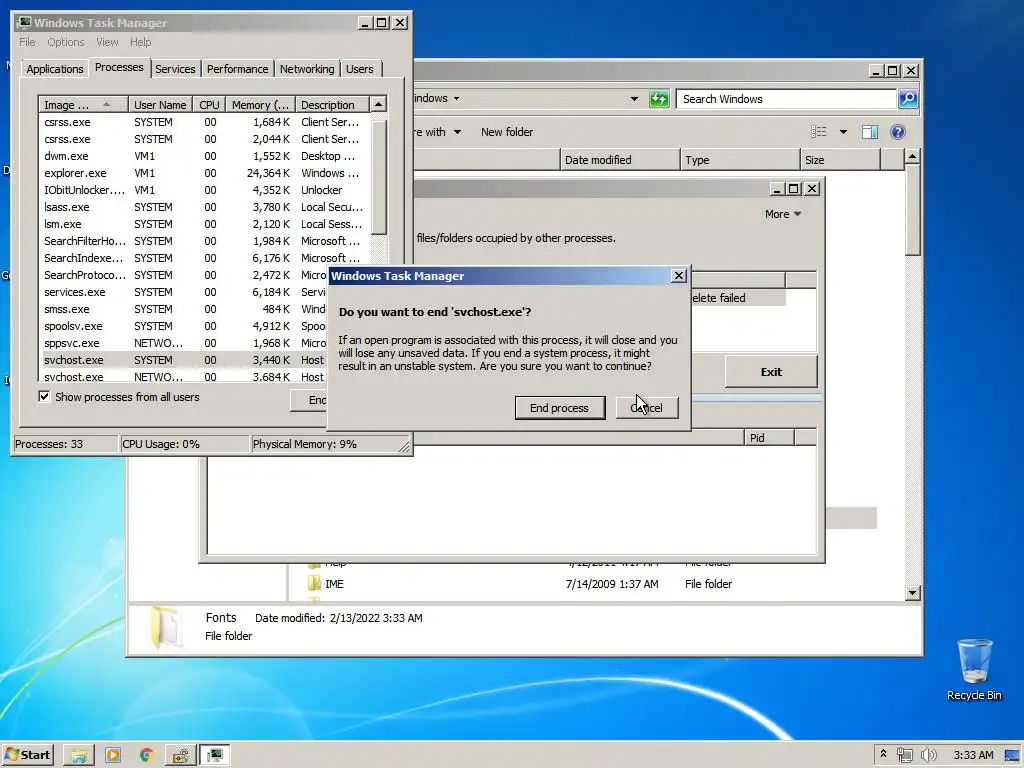Switch to Services tab

click(175, 69)
